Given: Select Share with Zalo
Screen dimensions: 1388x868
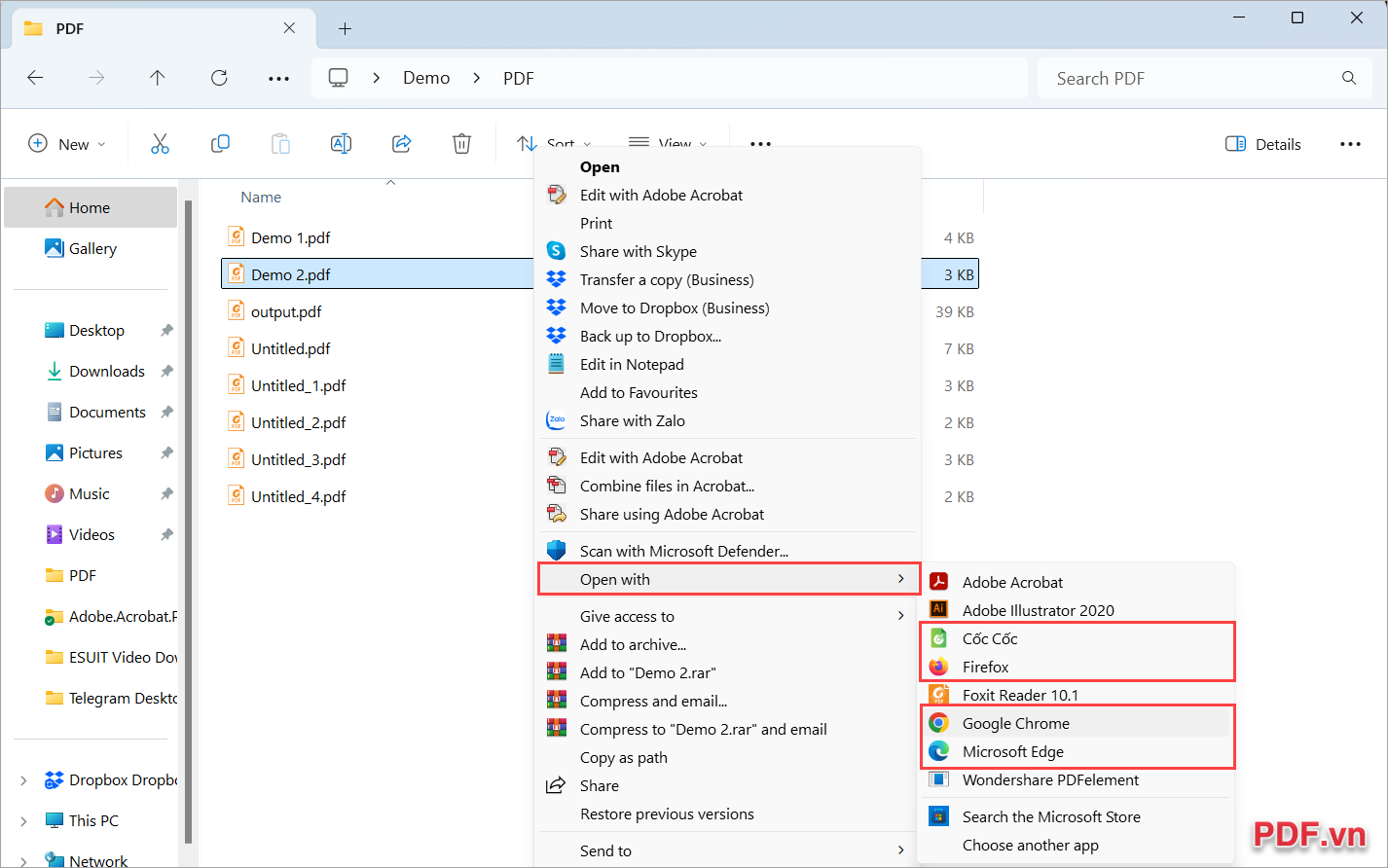Looking at the screenshot, I should pos(728,420).
